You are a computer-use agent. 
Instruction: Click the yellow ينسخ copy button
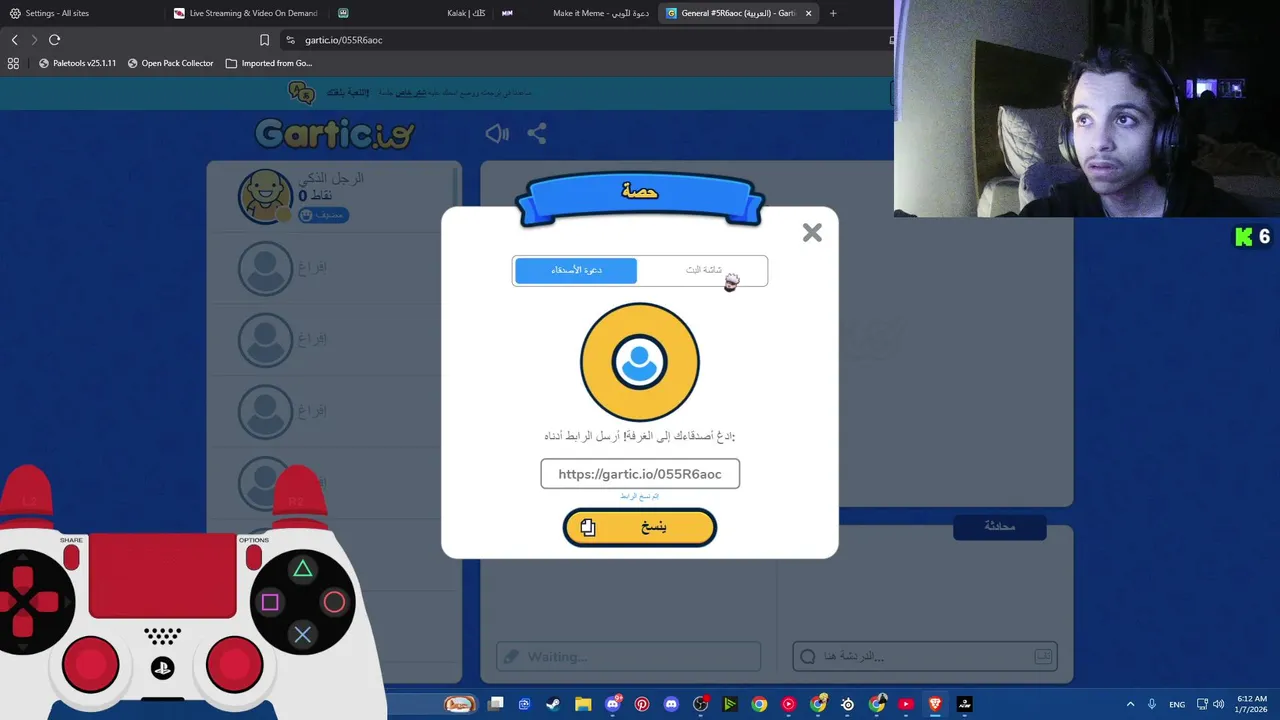pos(640,527)
